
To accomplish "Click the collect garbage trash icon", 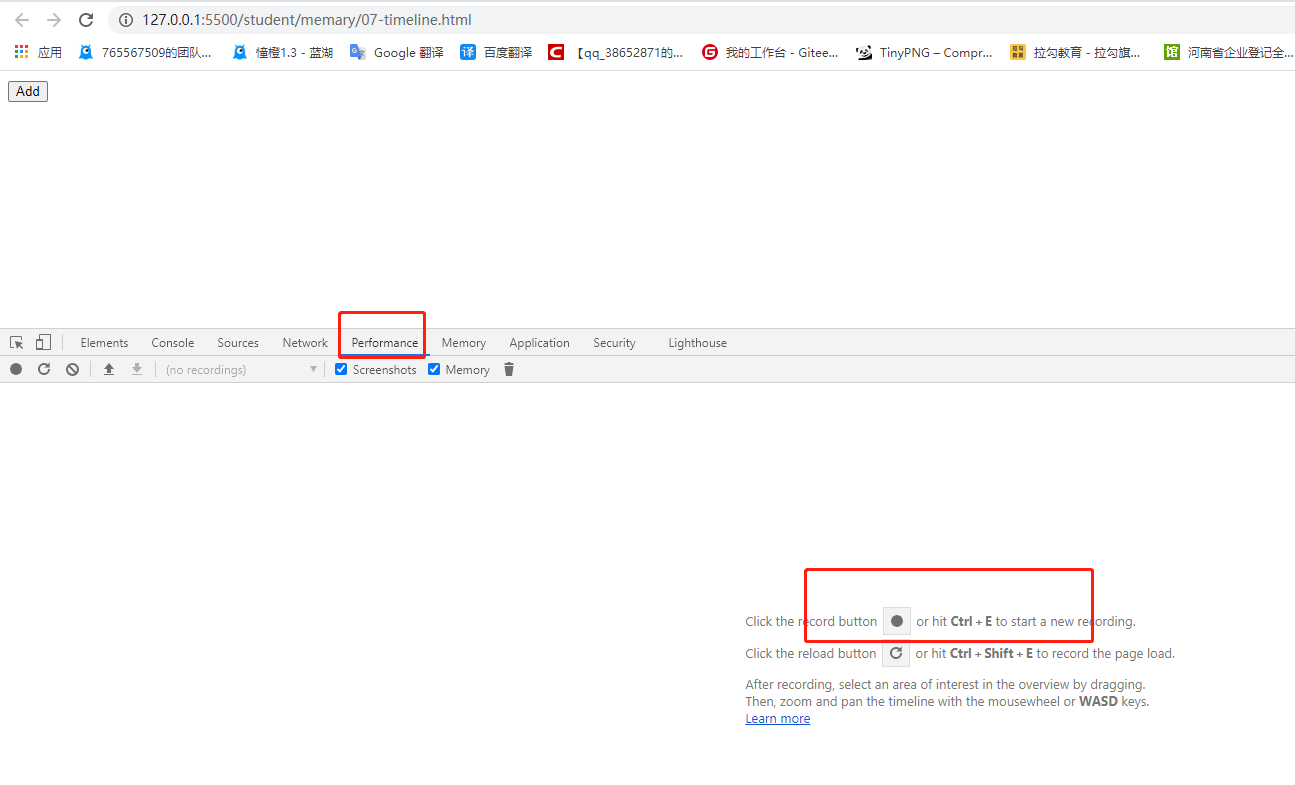I will click(509, 369).
